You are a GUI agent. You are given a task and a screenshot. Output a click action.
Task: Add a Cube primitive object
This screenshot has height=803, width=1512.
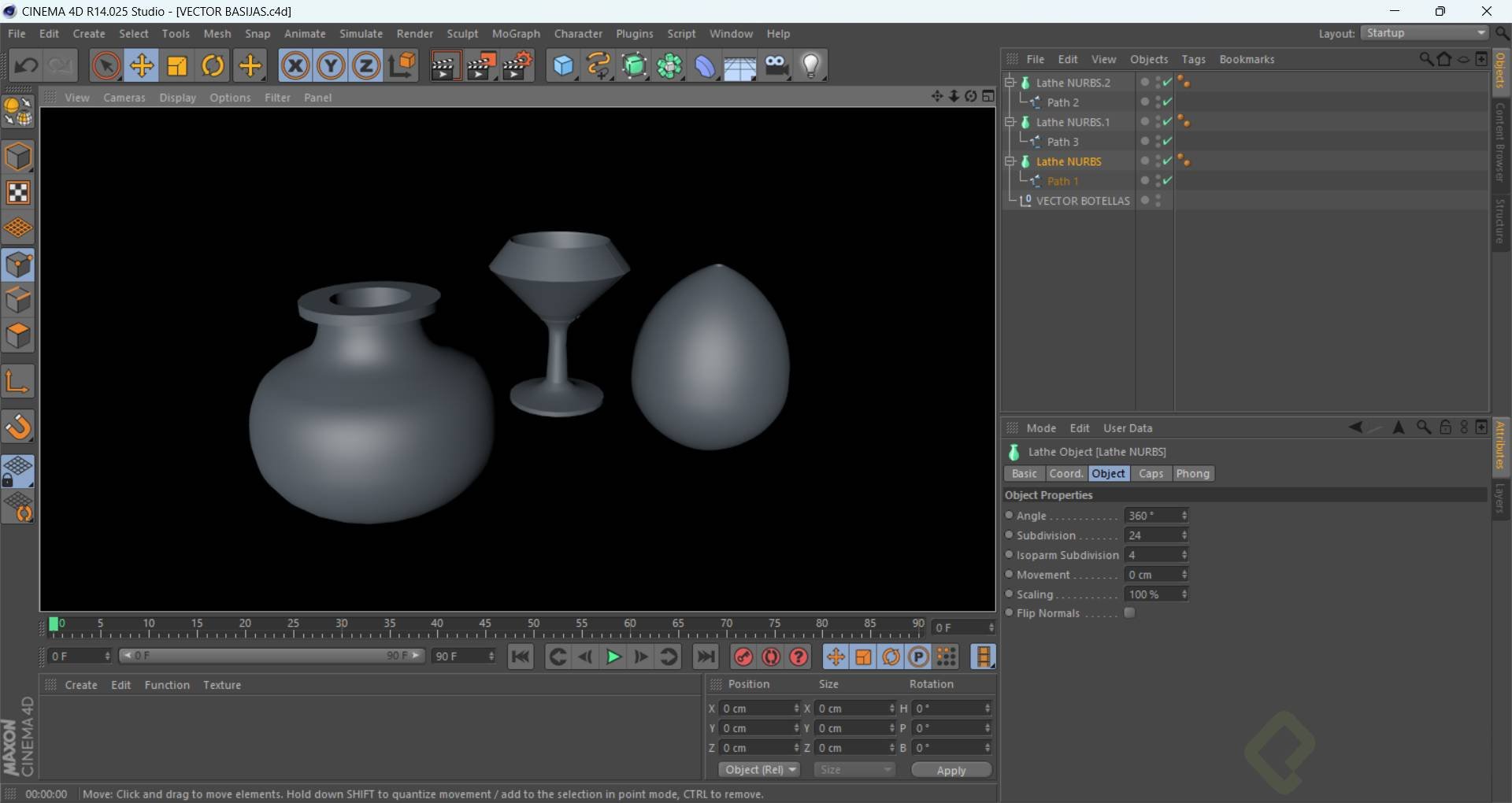pyautogui.click(x=564, y=66)
